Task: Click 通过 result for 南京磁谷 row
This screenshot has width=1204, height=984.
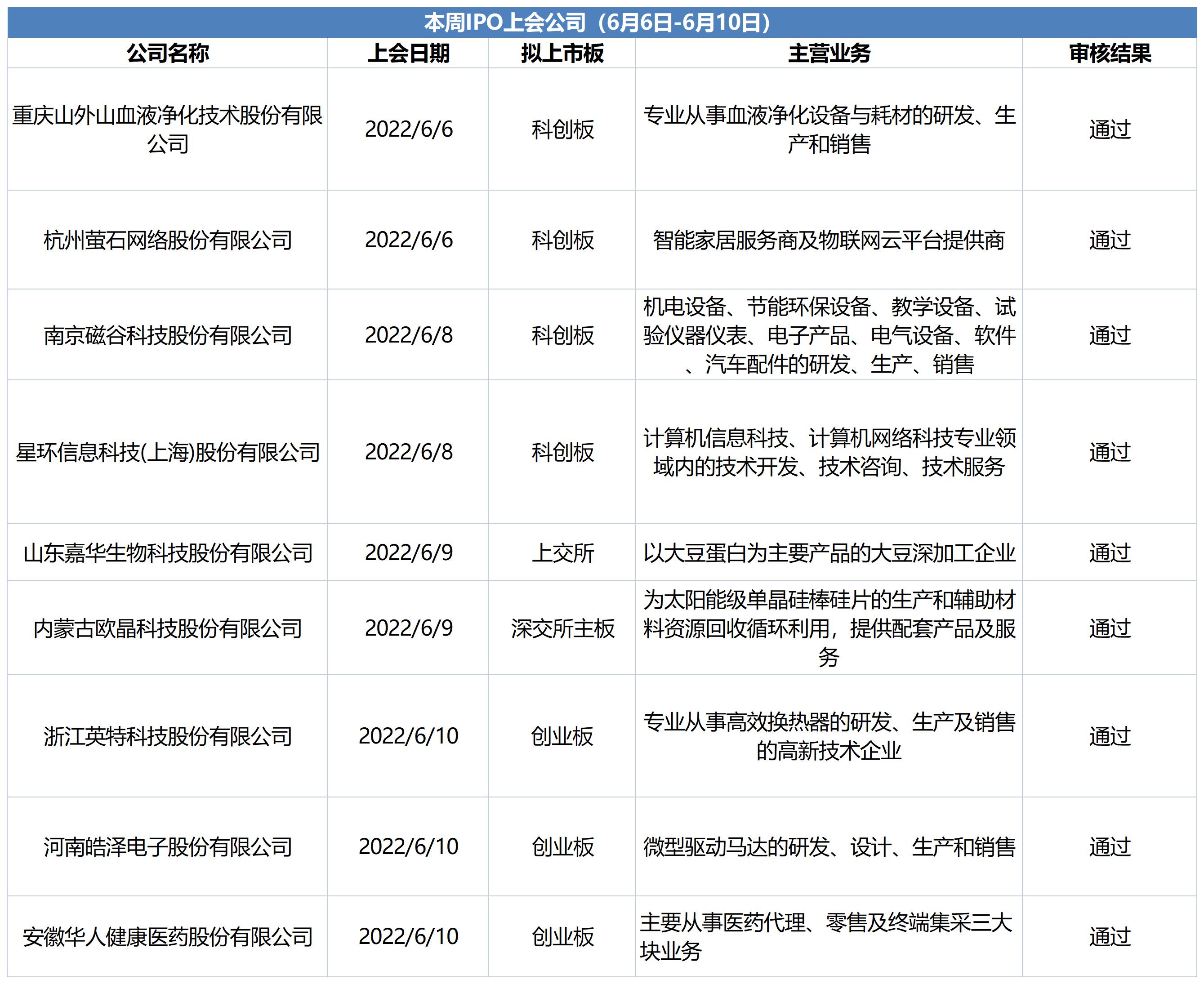Action: point(1110,335)
